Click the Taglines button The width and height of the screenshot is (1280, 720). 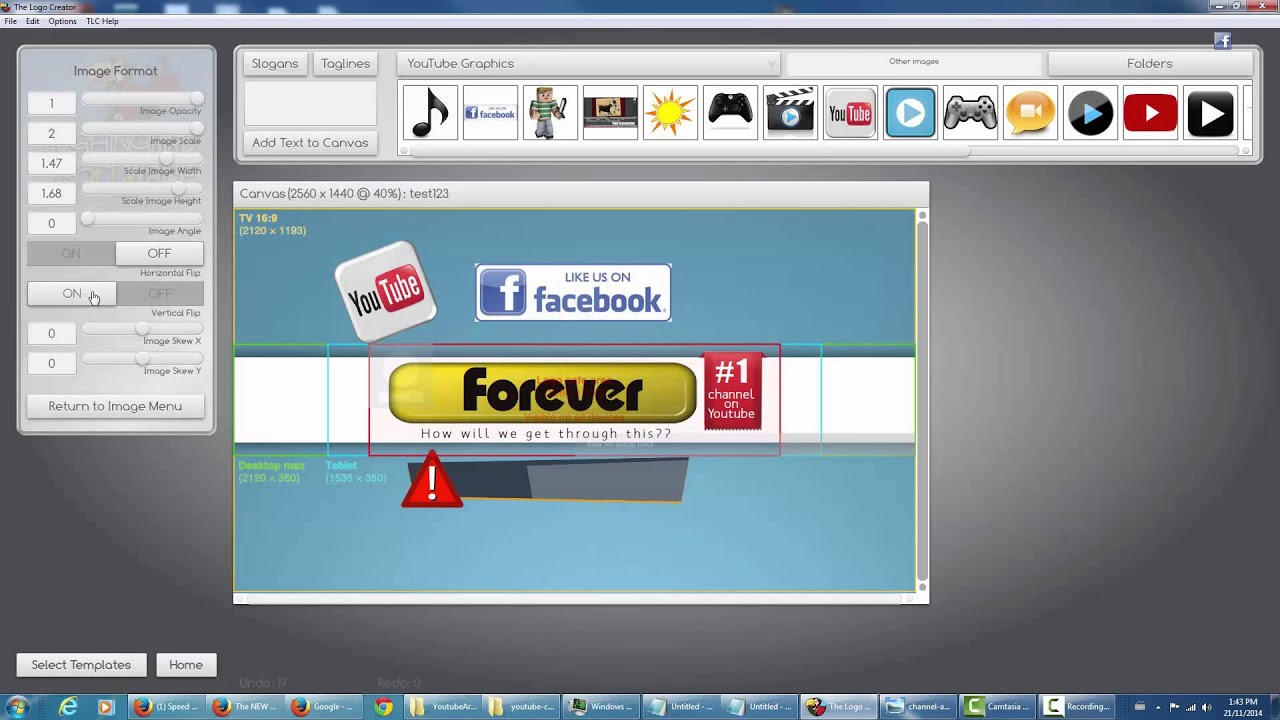click(x=345, y=63)
